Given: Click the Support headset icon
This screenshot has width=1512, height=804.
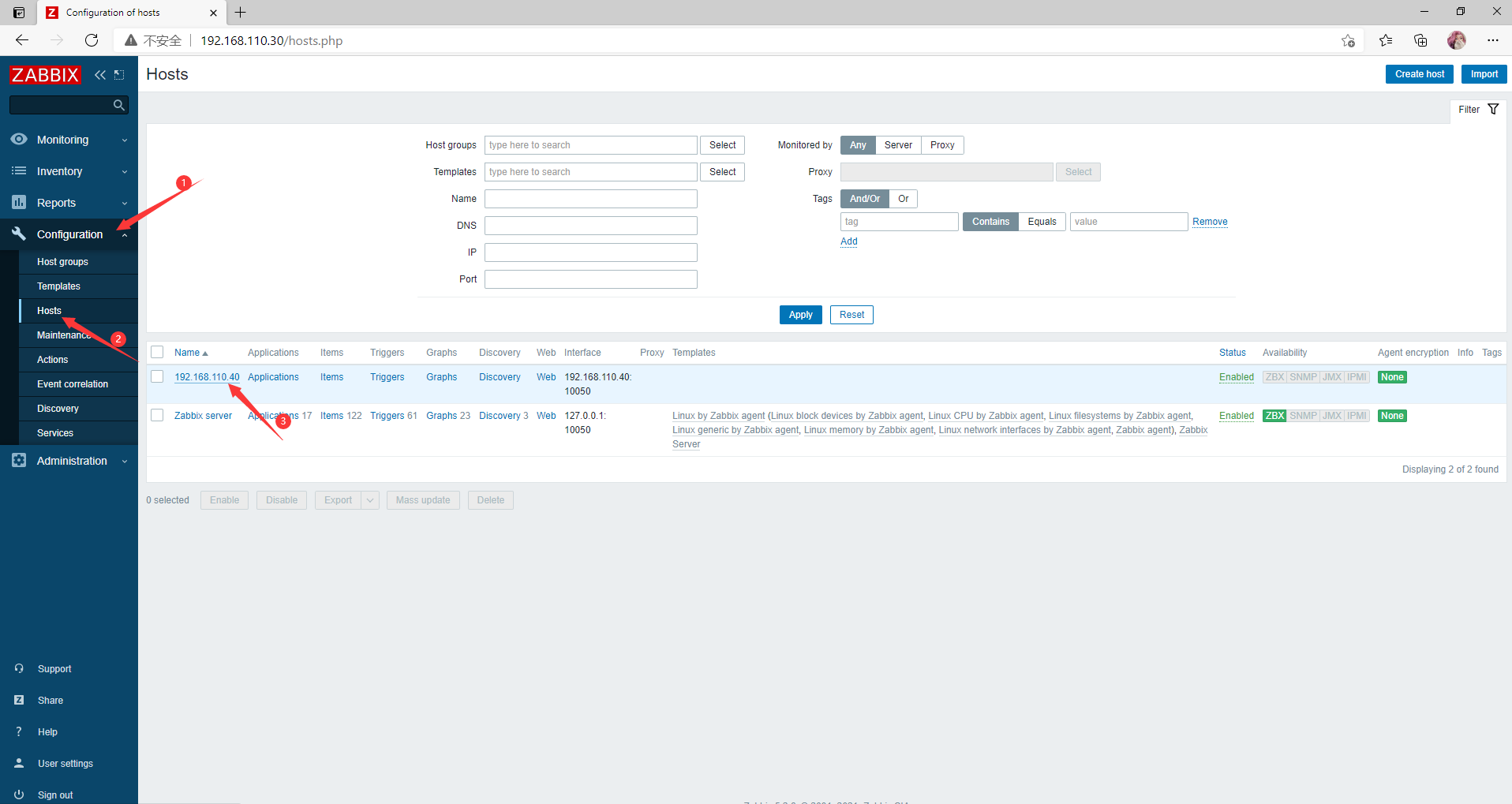Looking at the screenshot, I should 19,668.
